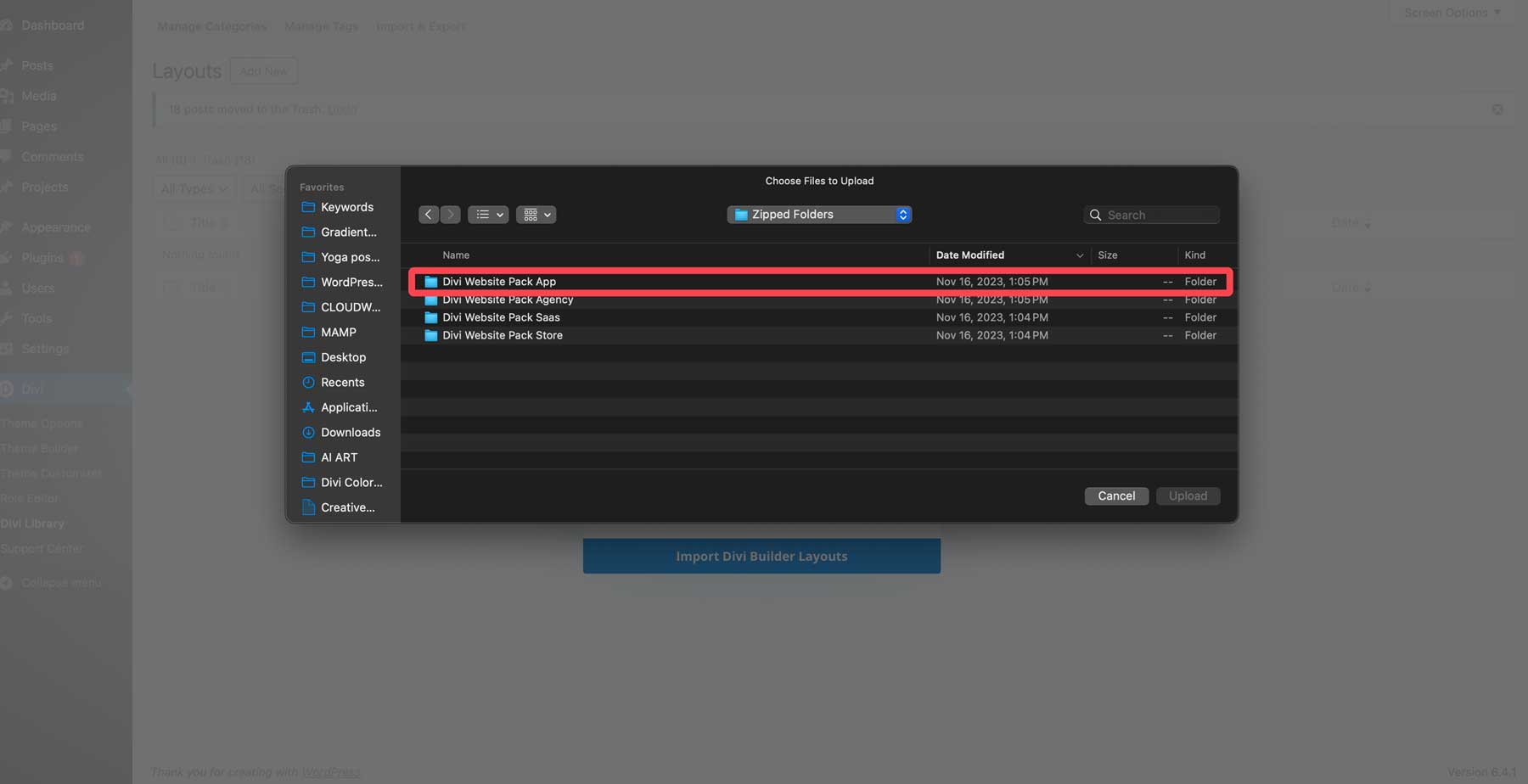This screenshot has width=1528, height=784.
Task: Click folder icon of Divi Website Pack Saas
Action: [x=431, y=317]
